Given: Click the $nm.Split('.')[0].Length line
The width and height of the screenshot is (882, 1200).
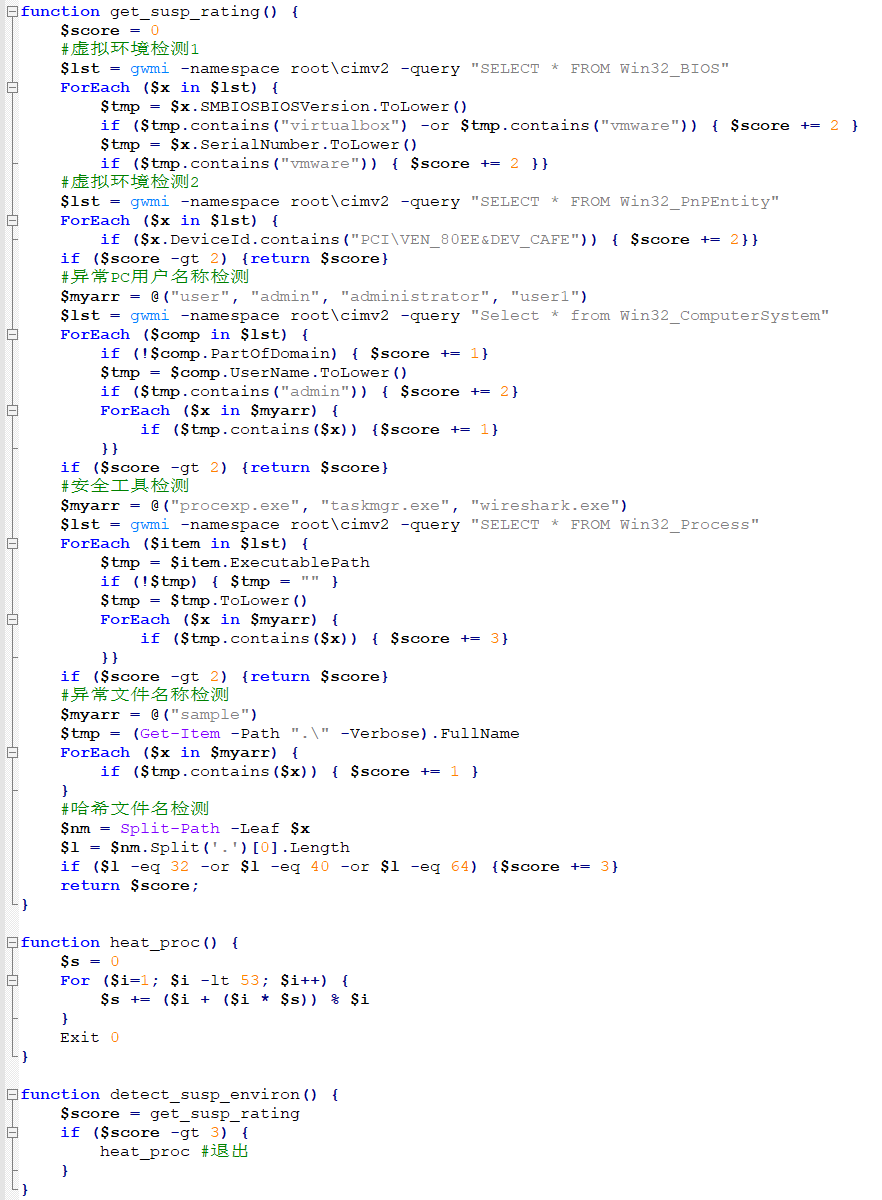Looking at the screenshot, I should (205, 847).
